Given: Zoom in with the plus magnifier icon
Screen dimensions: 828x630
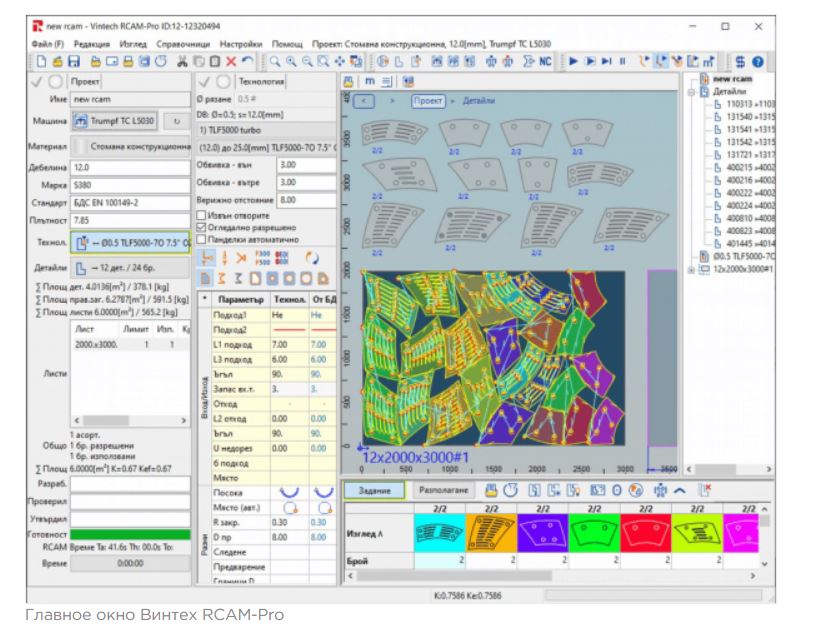Looking at the screenshot, I should pos(291,62).
